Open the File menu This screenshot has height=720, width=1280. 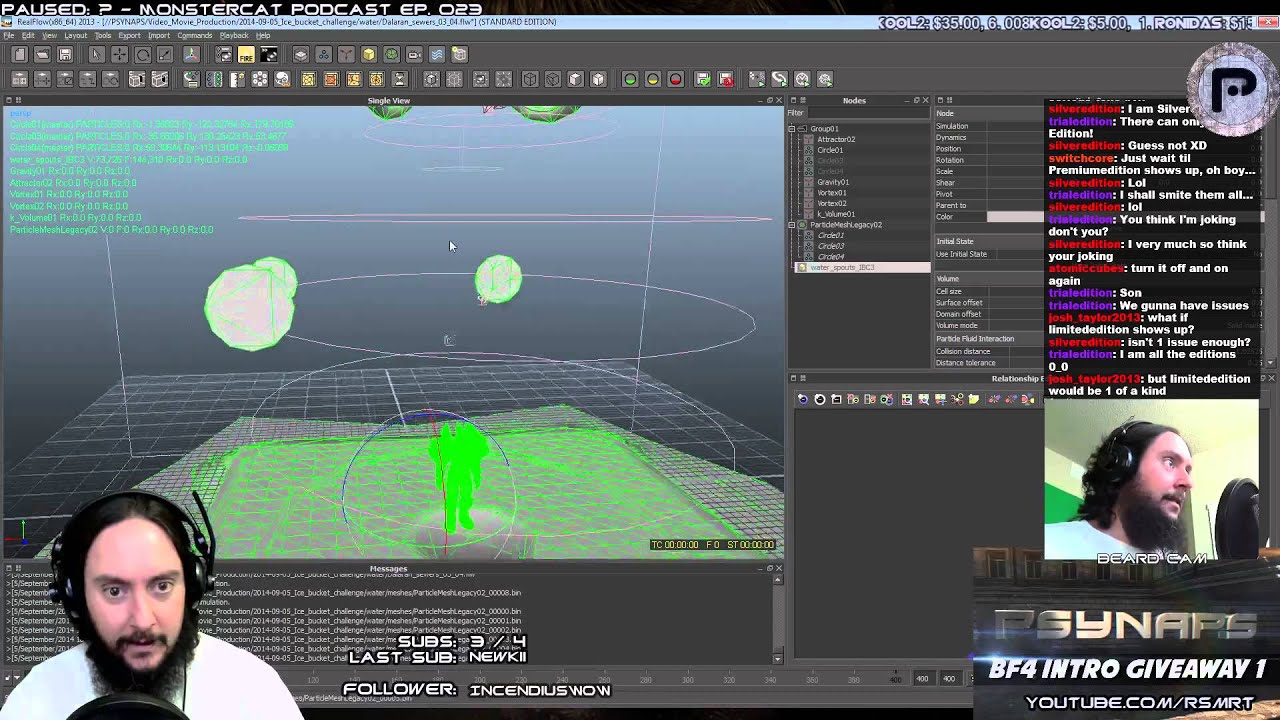click(9, 36)
